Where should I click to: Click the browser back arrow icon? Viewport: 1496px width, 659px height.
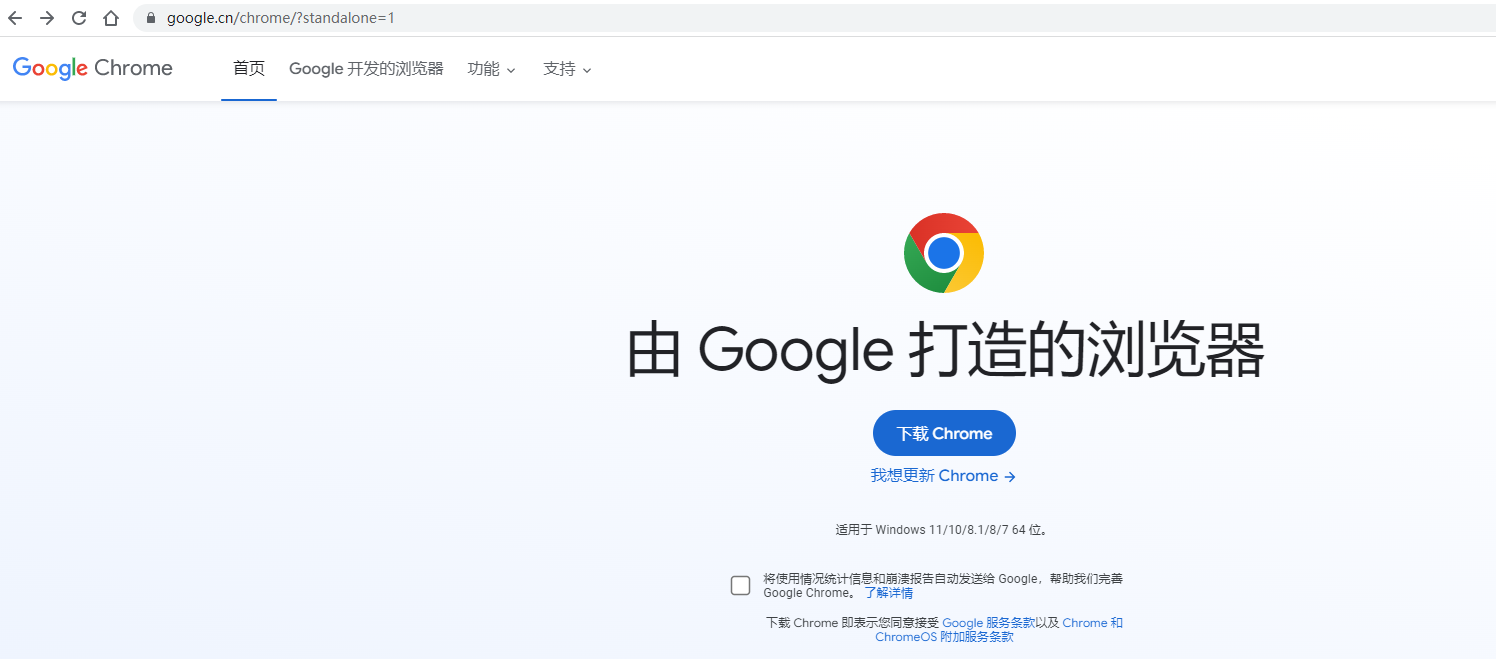coord(18,17)
